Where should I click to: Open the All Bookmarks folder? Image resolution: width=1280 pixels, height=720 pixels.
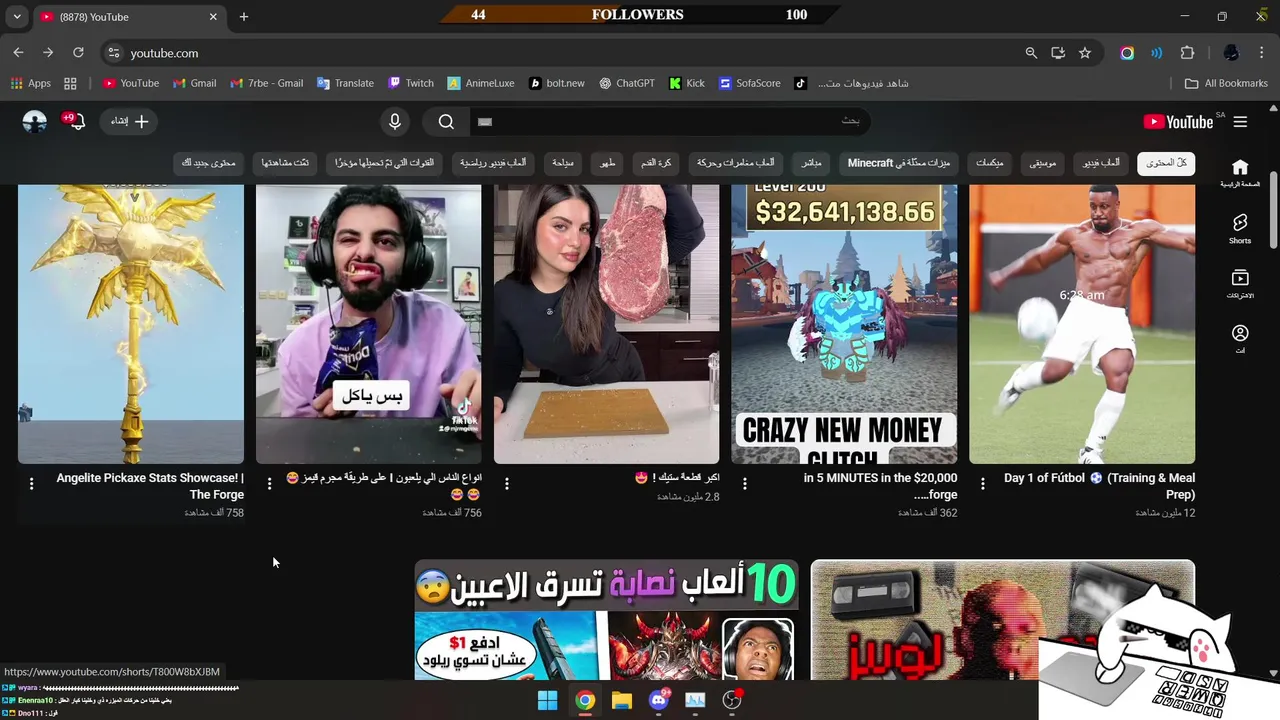tap(1226, 83)
